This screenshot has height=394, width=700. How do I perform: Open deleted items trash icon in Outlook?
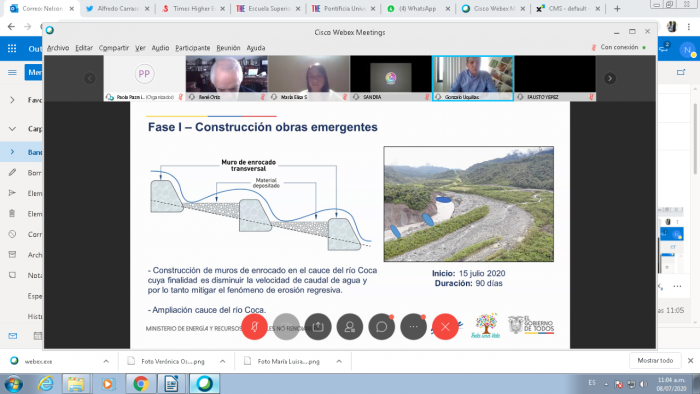12,213
